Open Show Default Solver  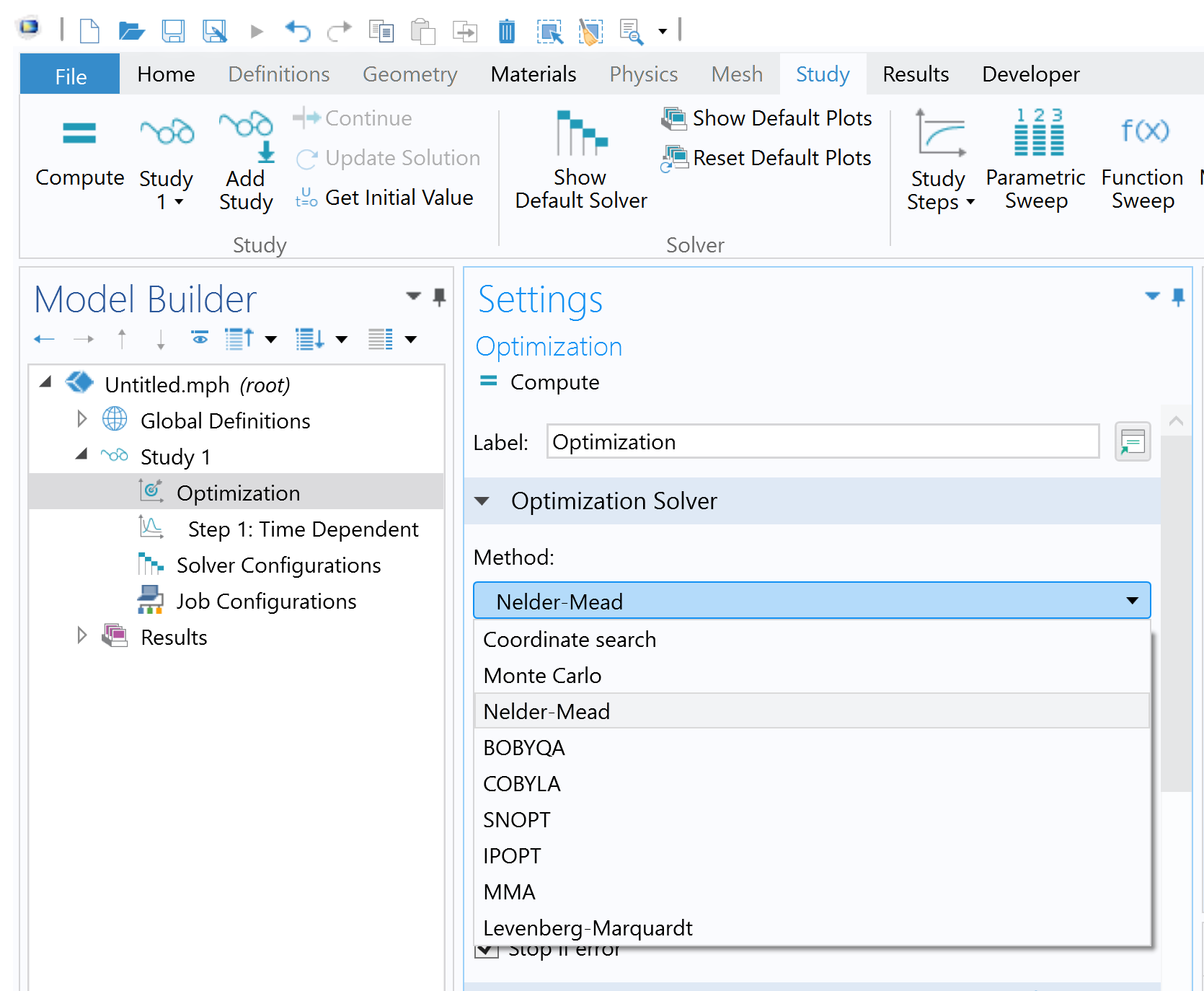point(581,160)
